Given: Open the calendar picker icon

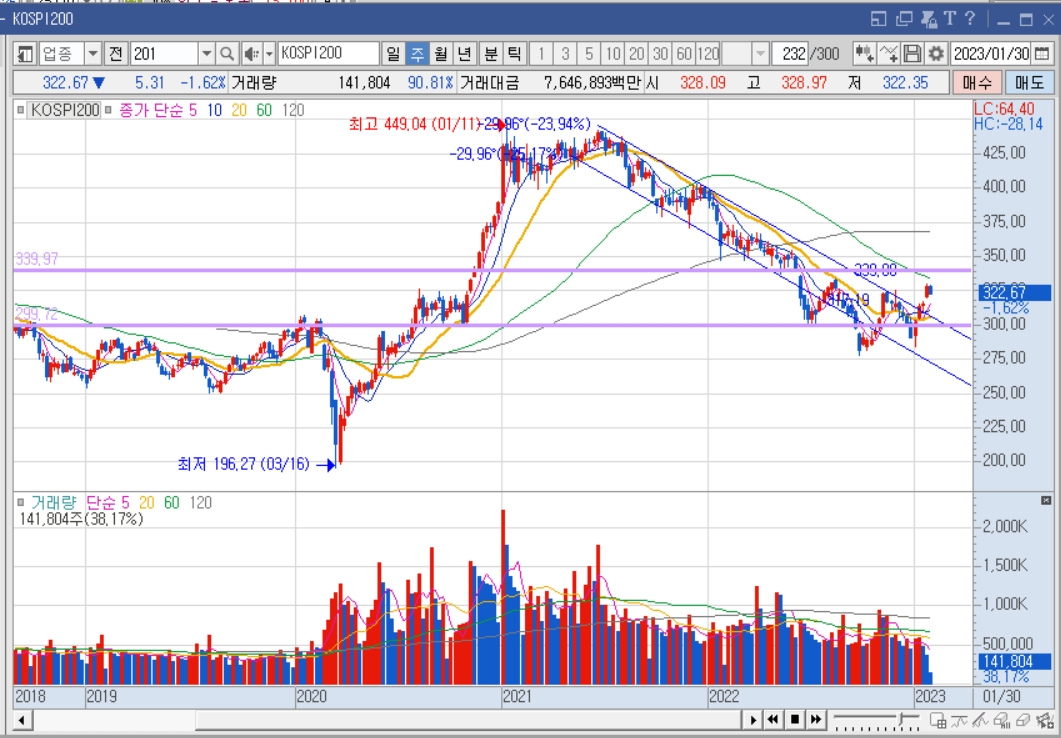Looking at the screenshot, I should (x=1043, y=53).
